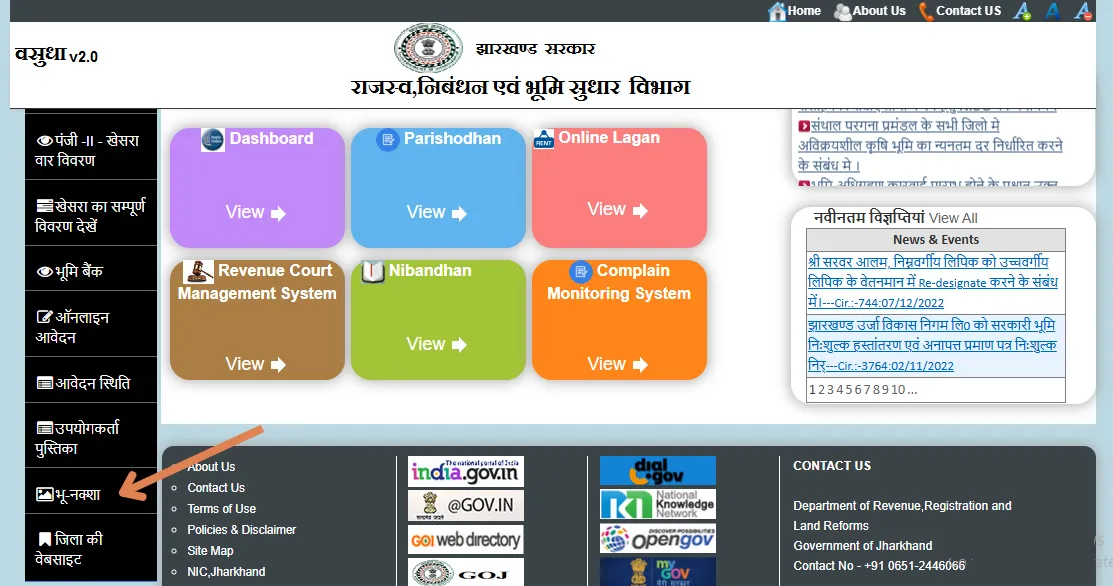The width and height of the screenshot is (1113, 586).
Task: Open the National Knowledge Network logo
Action: (x=658, y=504)
